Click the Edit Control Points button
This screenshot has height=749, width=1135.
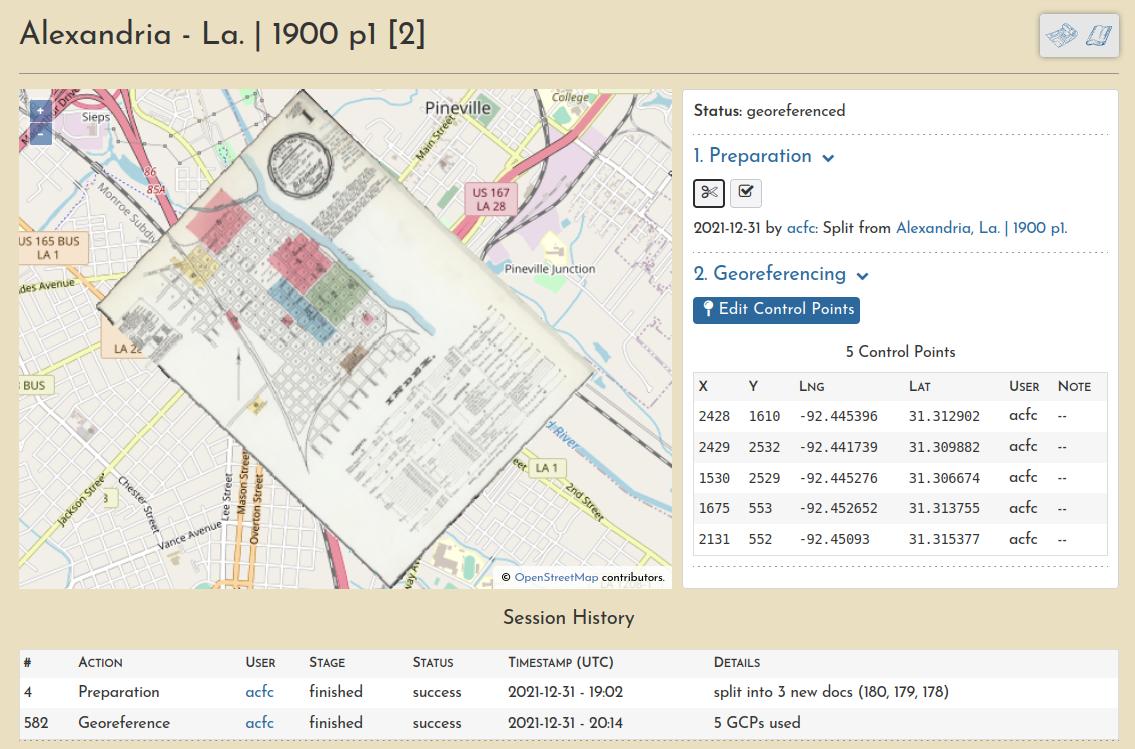tap(776, 310)
